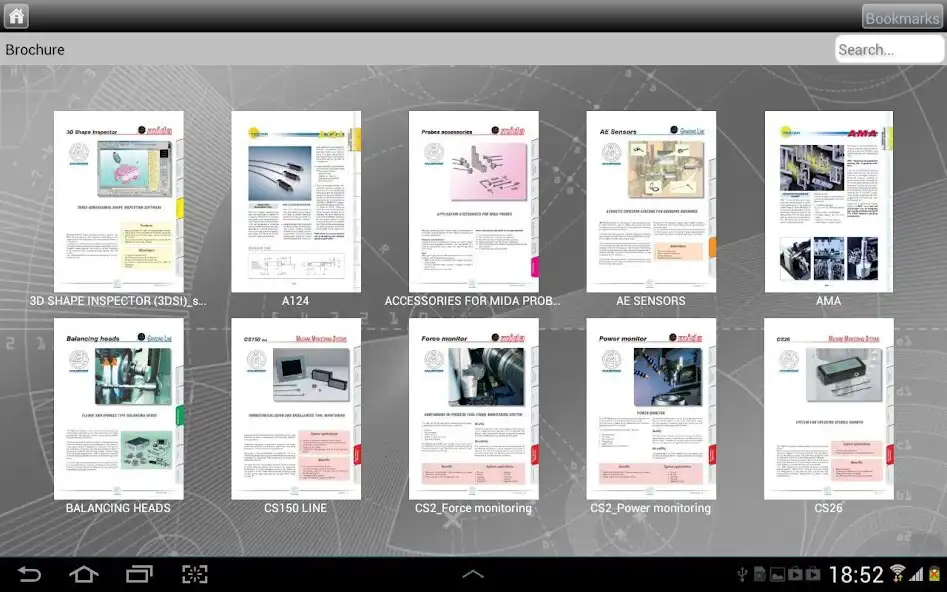Tap the gallery notification icon in the status bar
This screenshot has width=947, height=592.
pos(775,574)
